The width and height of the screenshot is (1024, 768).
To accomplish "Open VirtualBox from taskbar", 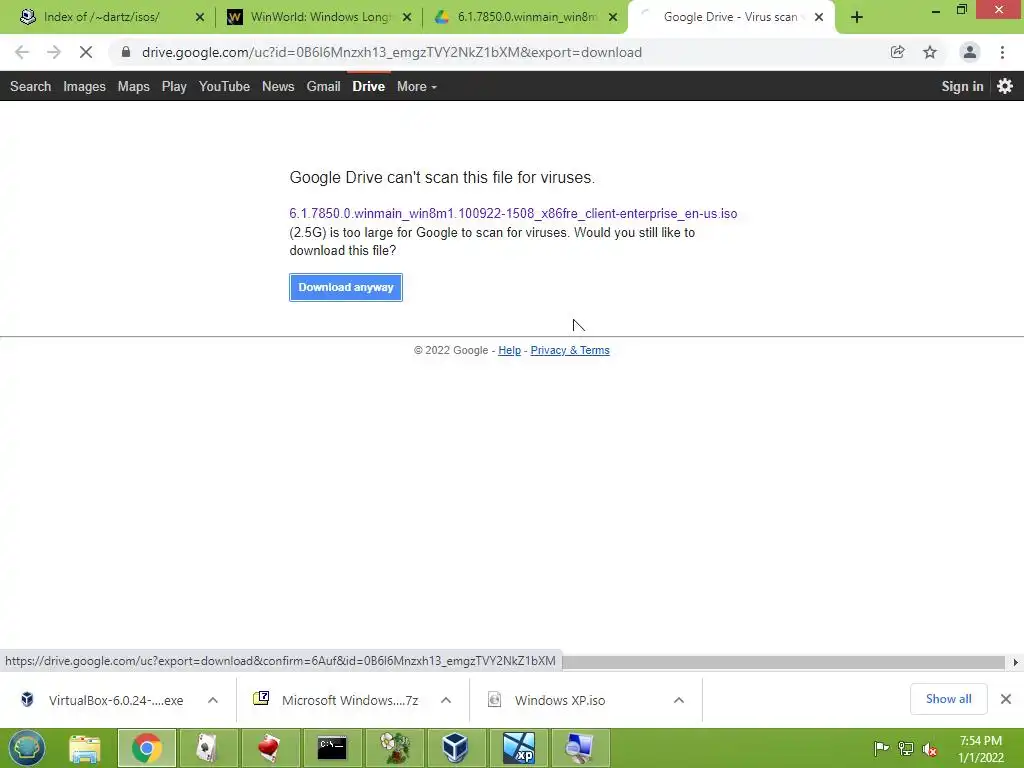I will [x=455, y=748].
